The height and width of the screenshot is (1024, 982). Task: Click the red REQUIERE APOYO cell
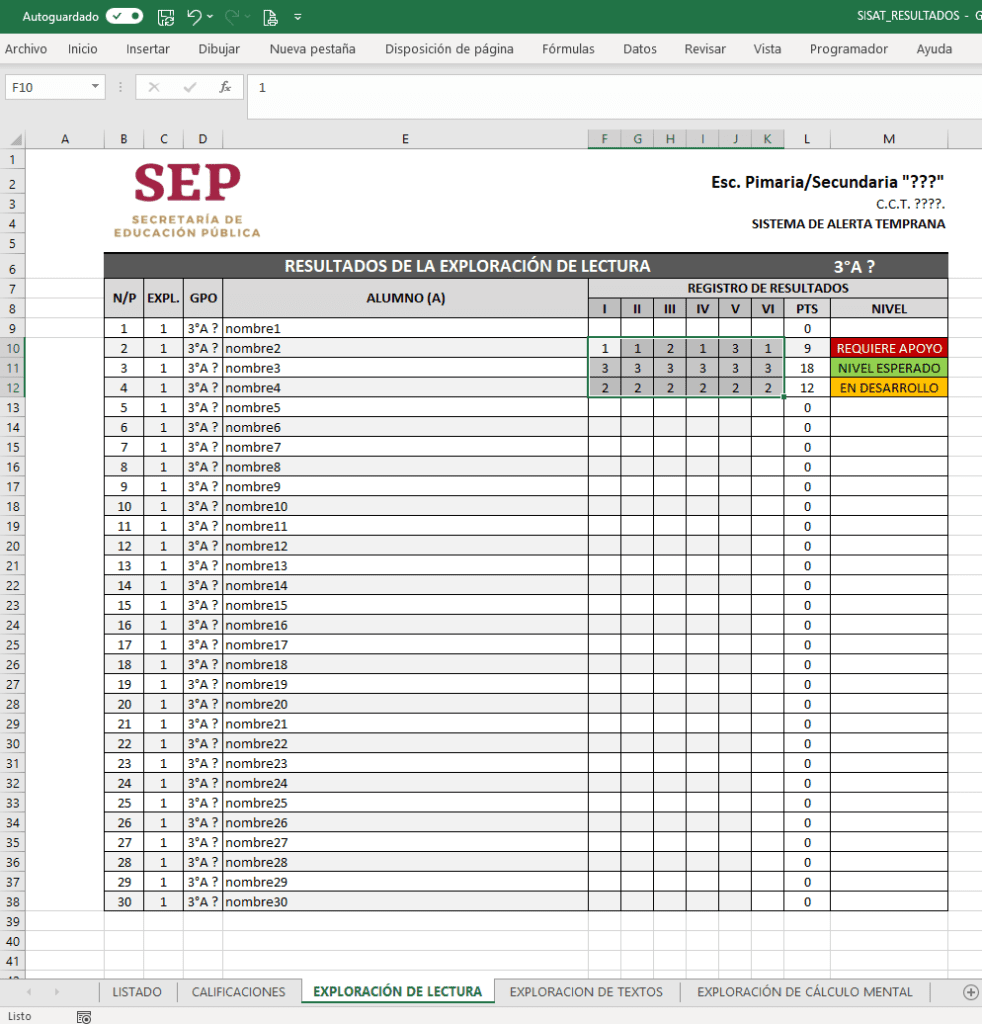click(889, 348)
